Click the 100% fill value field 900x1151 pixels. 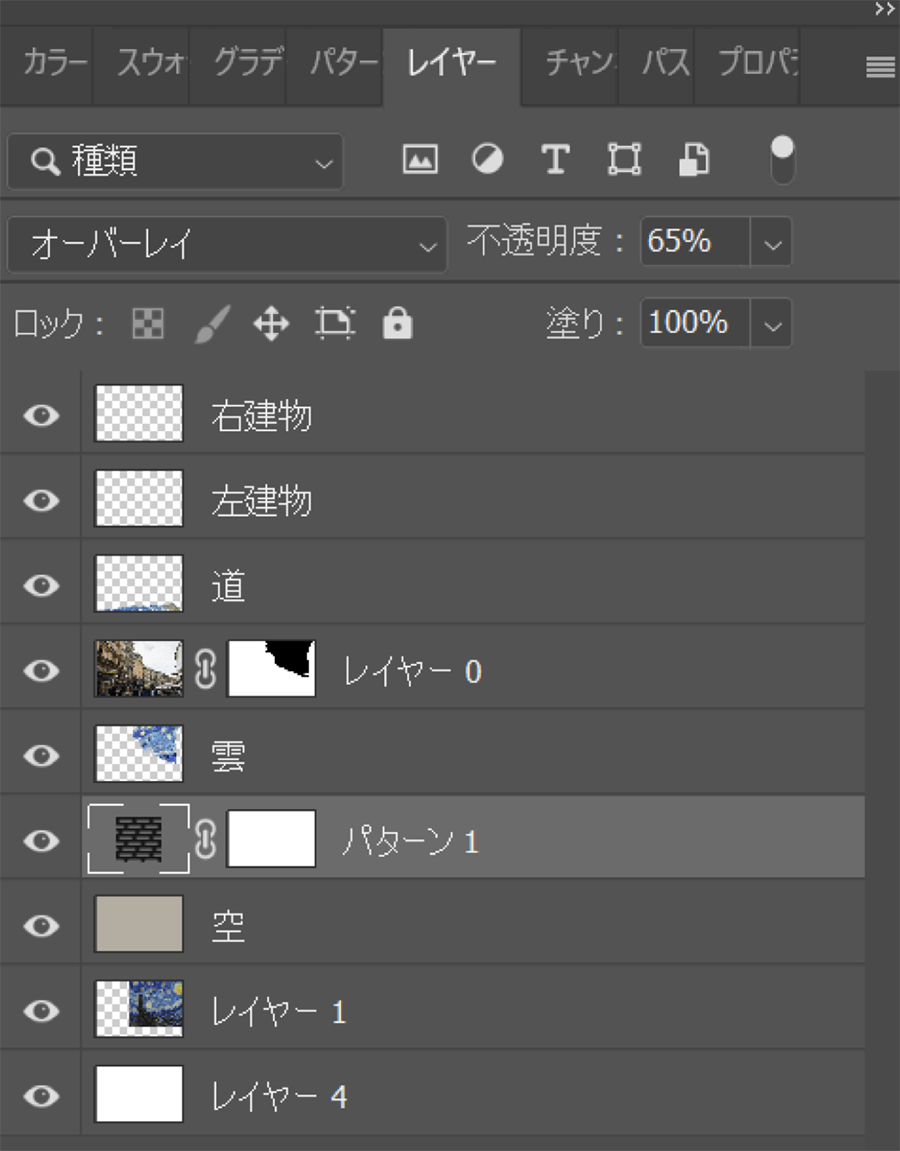point(695,322)
